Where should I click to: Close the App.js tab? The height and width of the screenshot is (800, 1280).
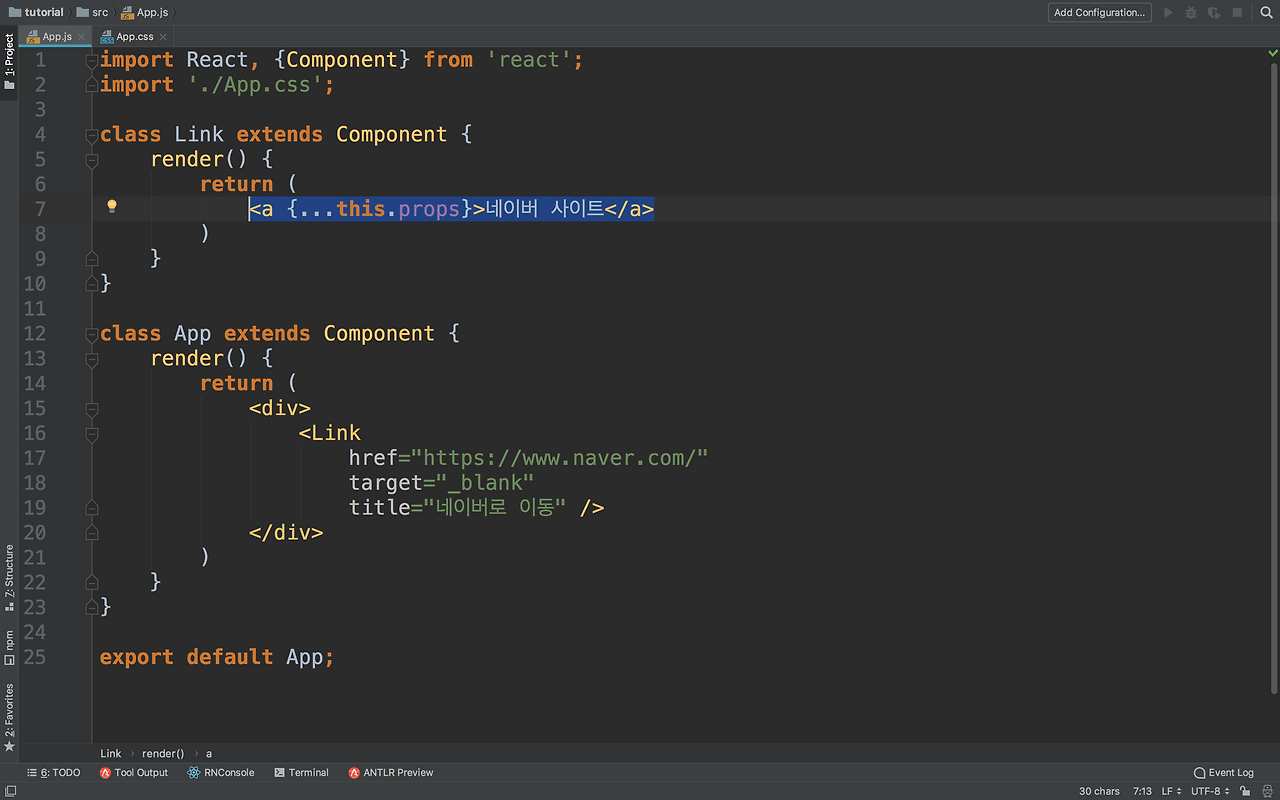pyautogui.click(x=82, y=37)
